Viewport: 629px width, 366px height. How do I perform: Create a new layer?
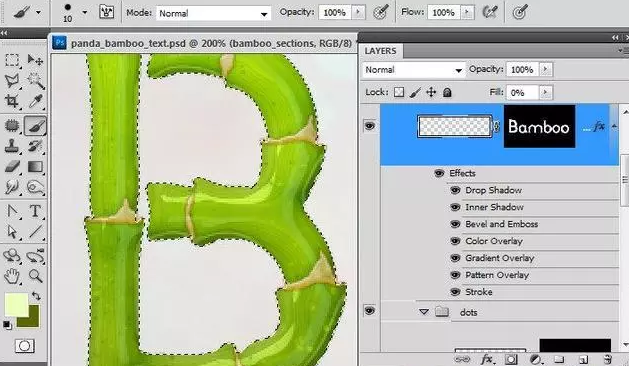click(583, 359)
